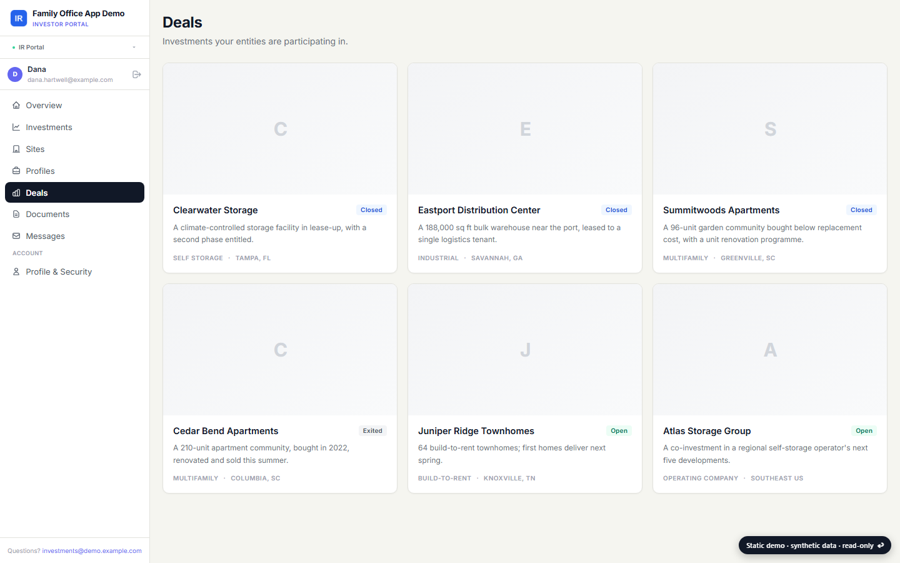Click the INDUSTRIAL category label
Screen dimensions: 900x563
click(438, 258)
